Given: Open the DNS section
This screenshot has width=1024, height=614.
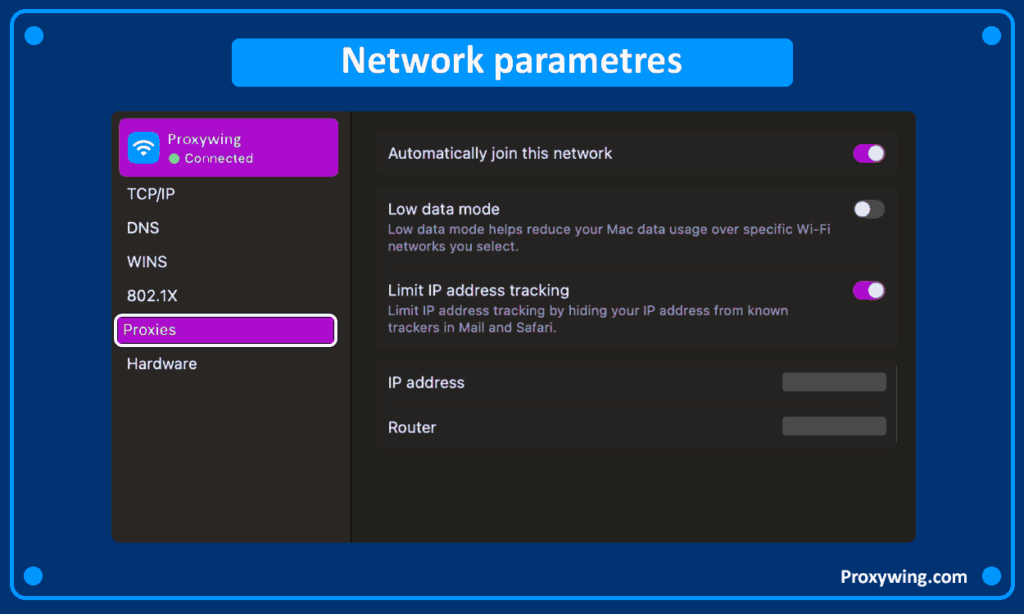Looking at the screenshot, I should tap(143, 228).
